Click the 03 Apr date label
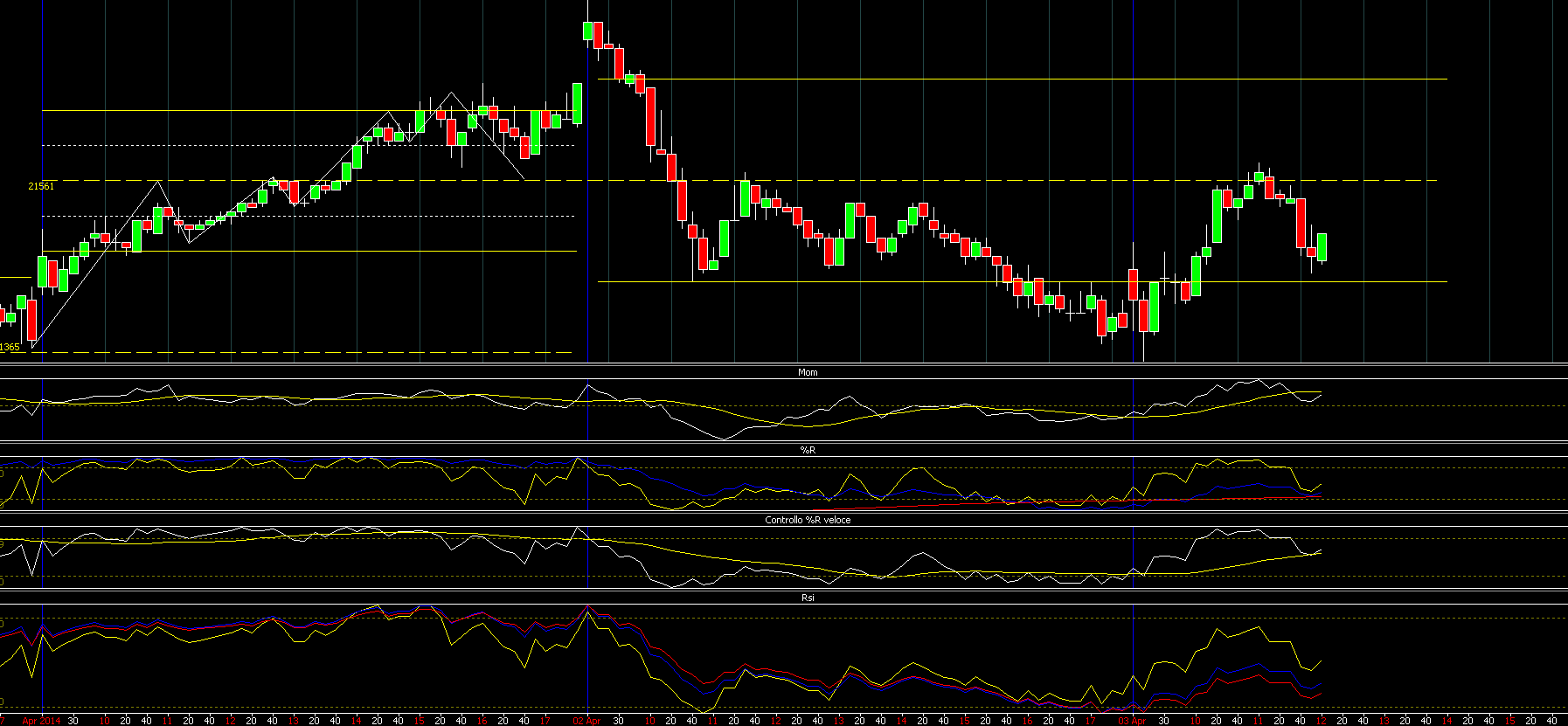Viewport: 1568px width, 726px height. pos(1132,721)
